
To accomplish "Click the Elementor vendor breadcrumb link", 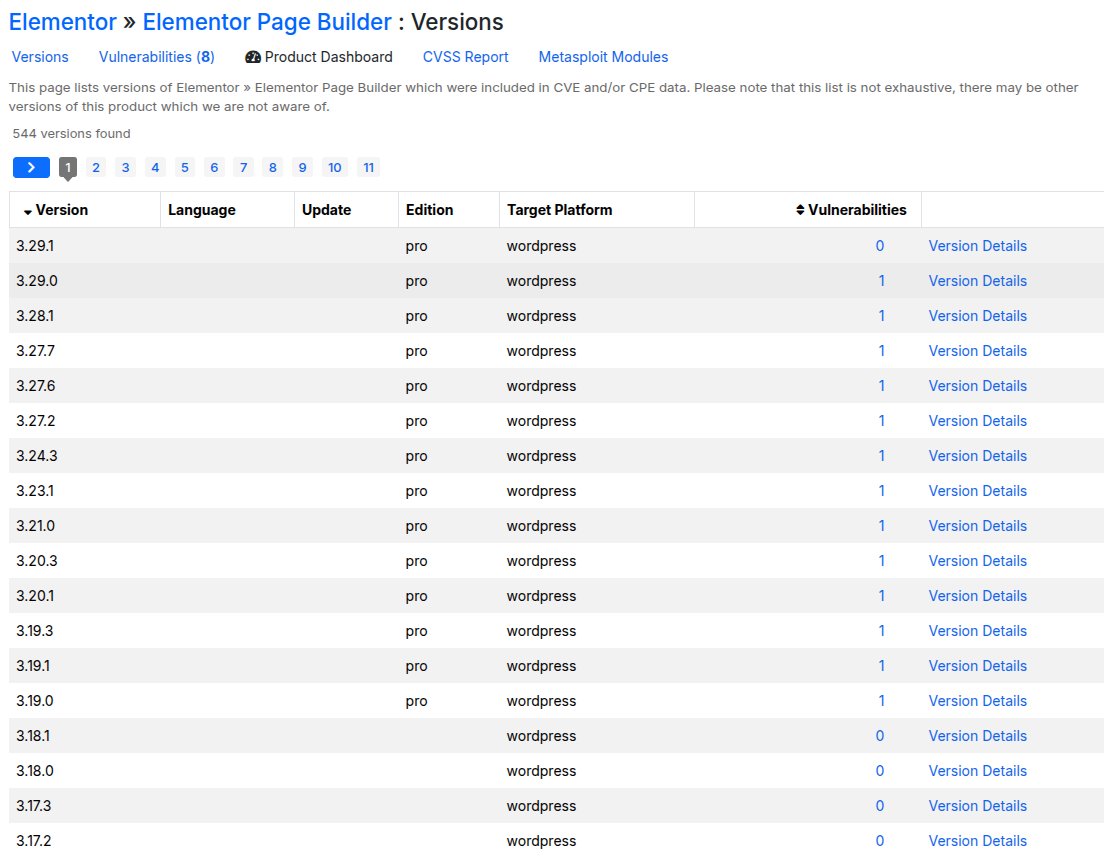I will click(63, 22).
